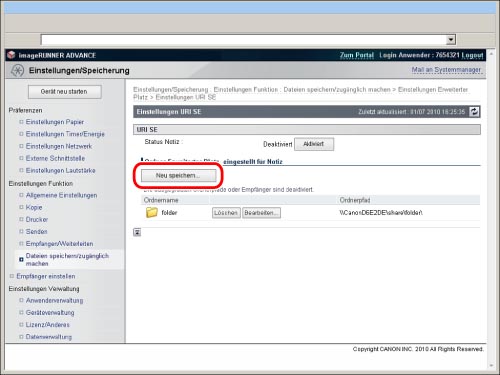Viewport: 500px width, 375px height.
Task: Click the Copyright CANON INC. footer text
Action: [418, 349]
